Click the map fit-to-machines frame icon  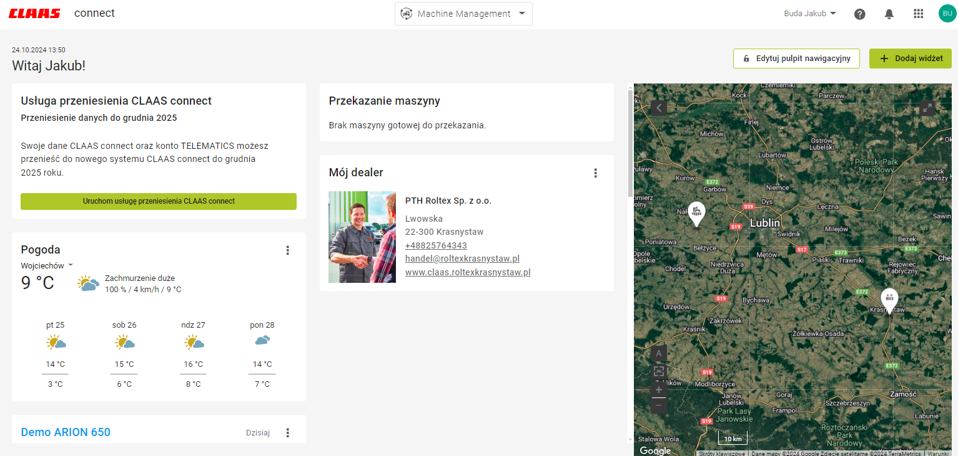[658, 371]
